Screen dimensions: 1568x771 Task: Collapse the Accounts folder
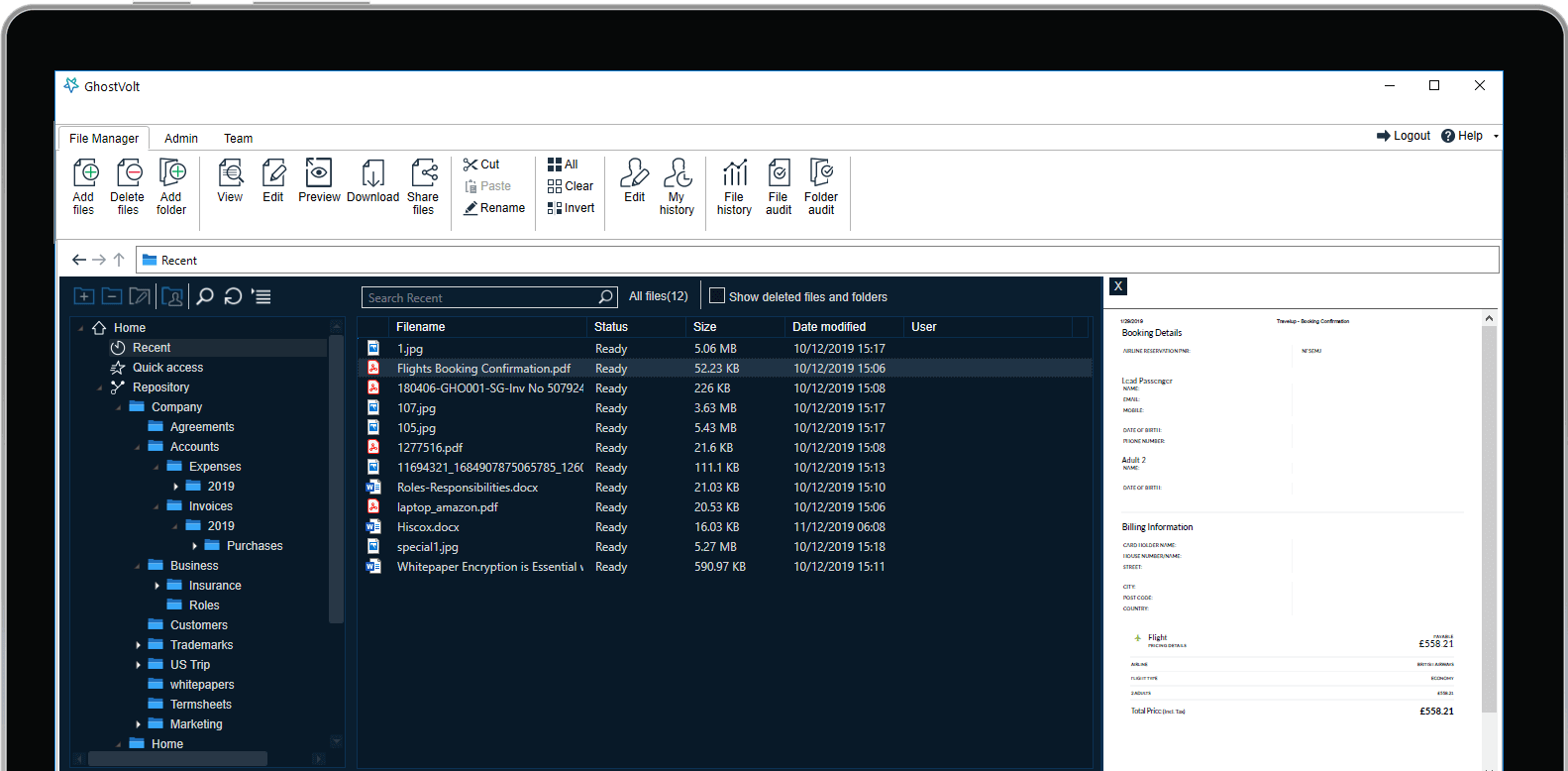pyautogui.click(x=138, y=447)
